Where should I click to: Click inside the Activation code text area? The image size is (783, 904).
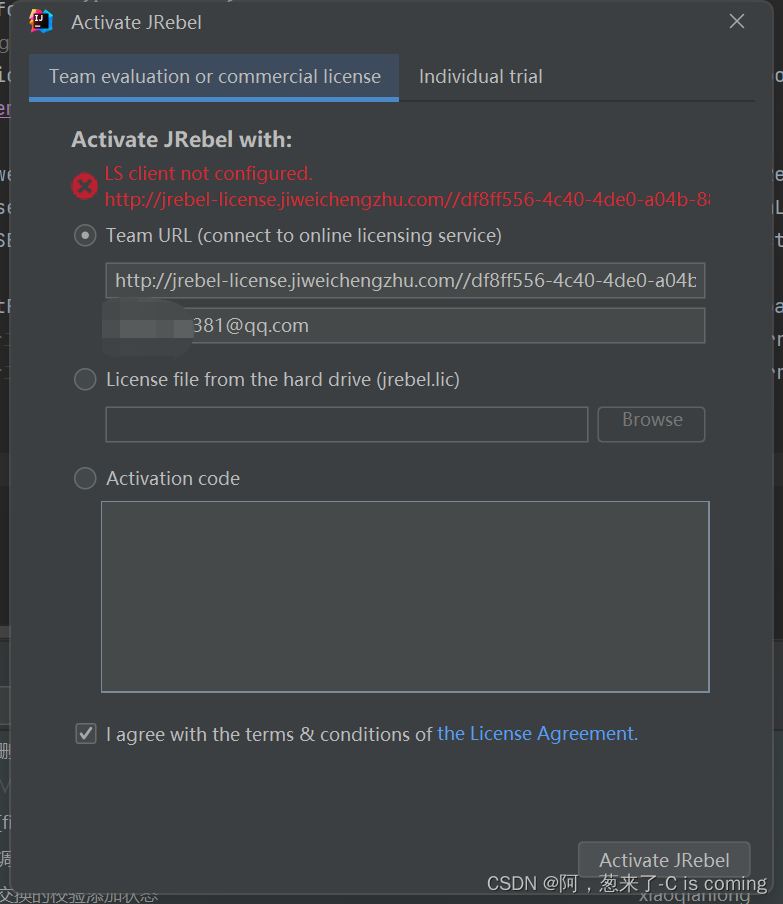(405, 597)
